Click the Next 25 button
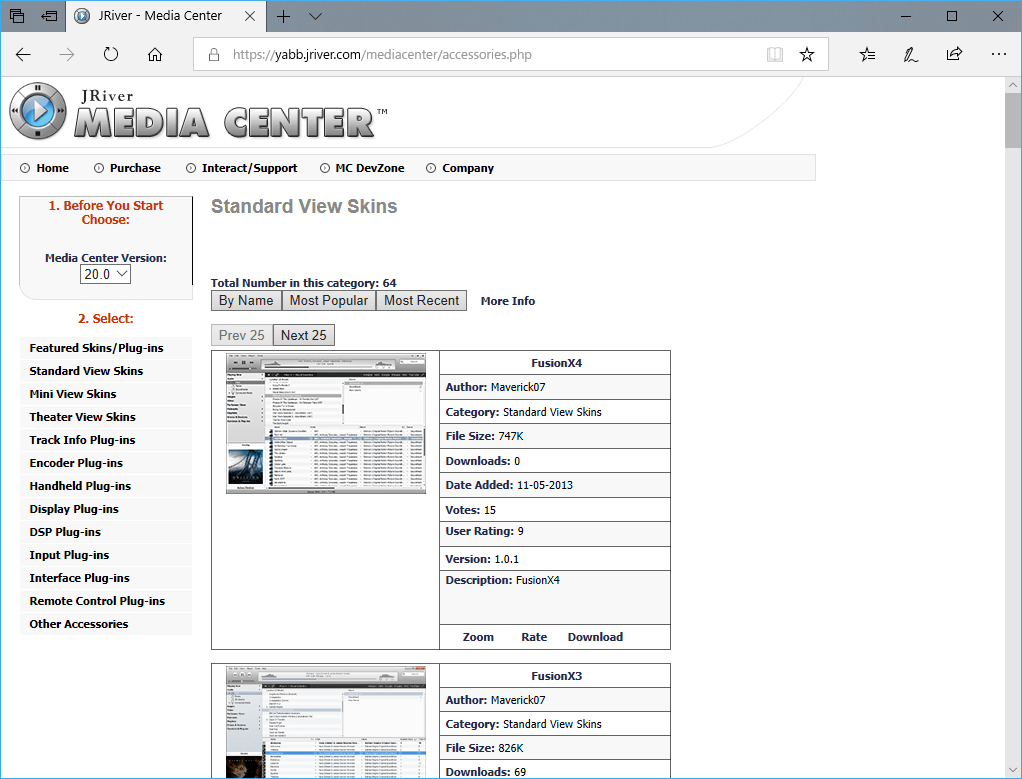 (304, 335)
